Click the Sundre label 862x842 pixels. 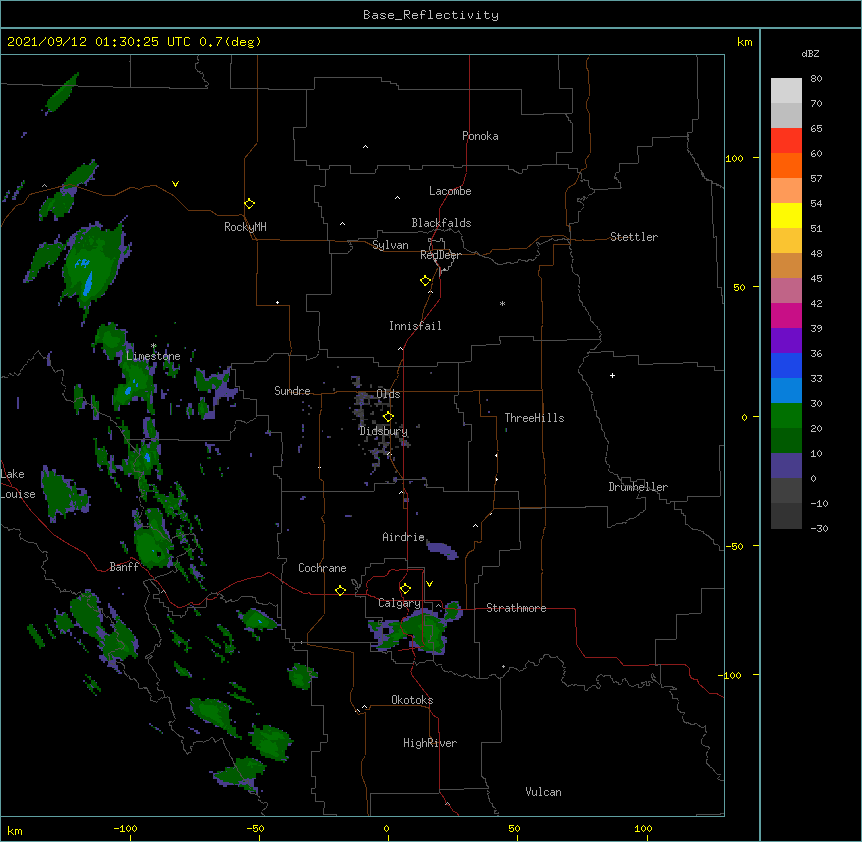292,391
